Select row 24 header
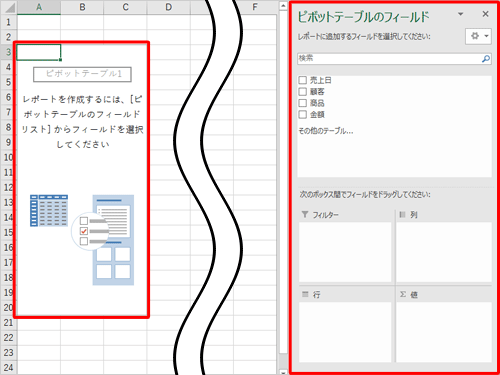 tap(8, 367)
